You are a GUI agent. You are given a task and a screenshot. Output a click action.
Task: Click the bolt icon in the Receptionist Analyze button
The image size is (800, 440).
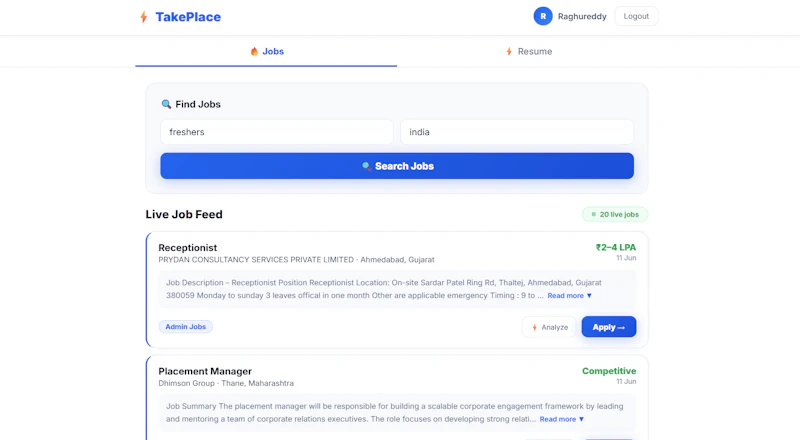534,327
